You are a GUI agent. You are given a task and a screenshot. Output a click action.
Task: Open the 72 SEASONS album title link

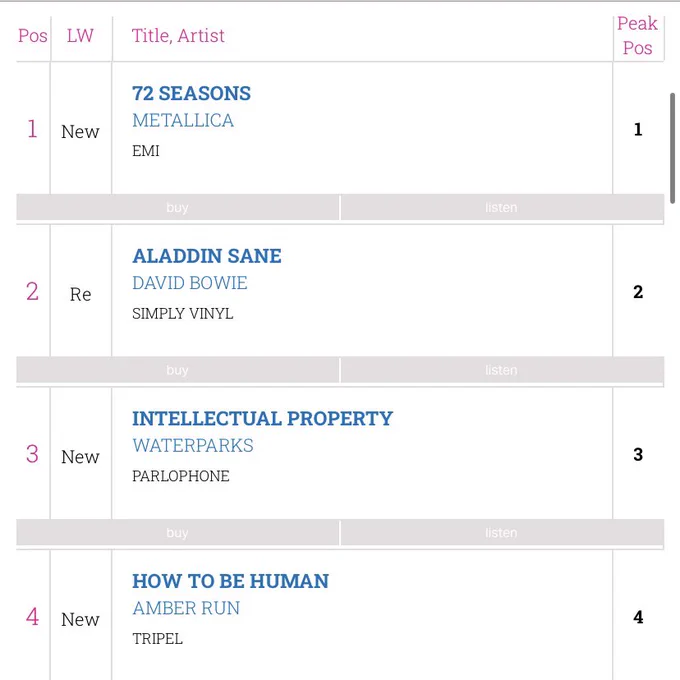tap(191, 93)
